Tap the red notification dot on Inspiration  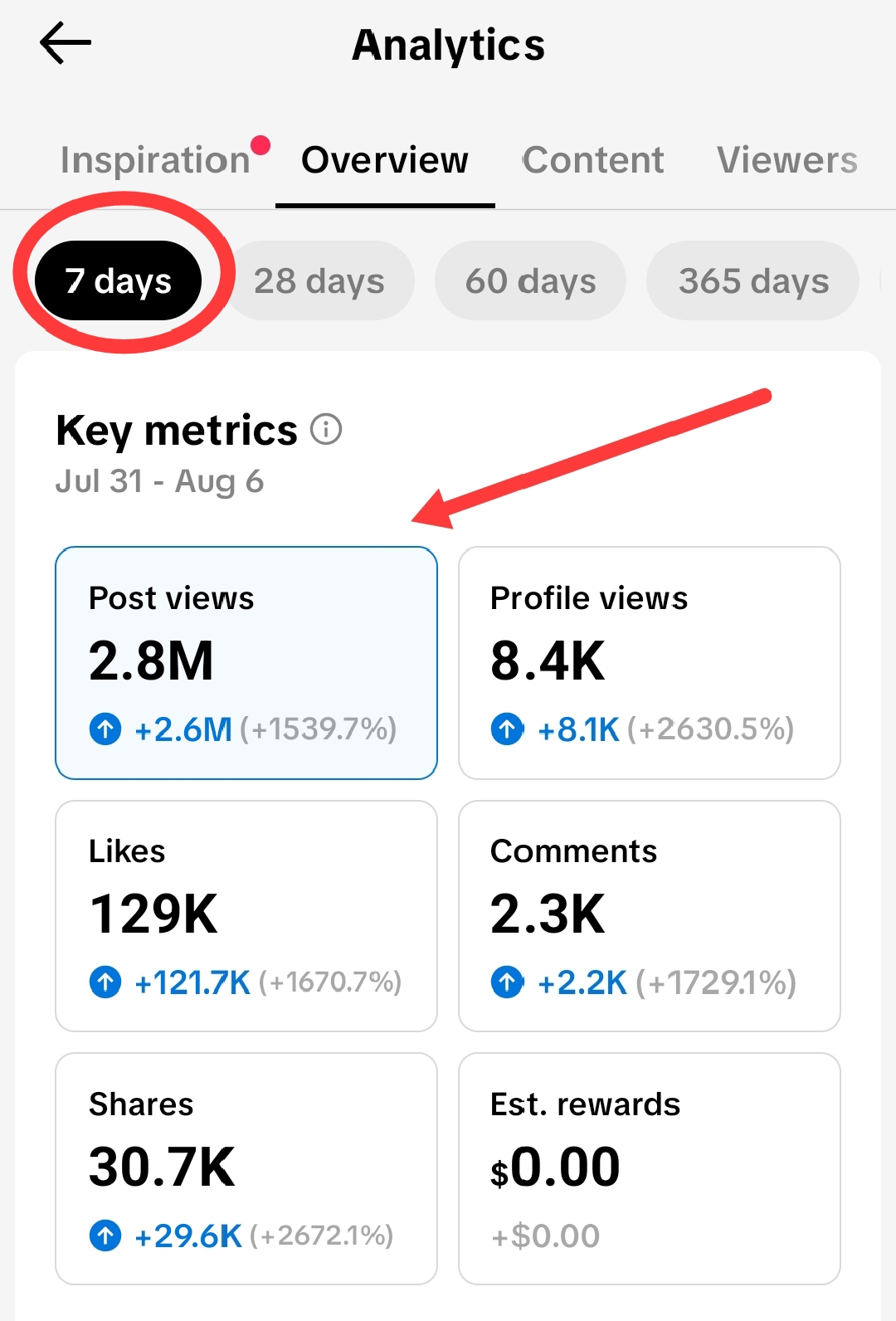[261, 145]
